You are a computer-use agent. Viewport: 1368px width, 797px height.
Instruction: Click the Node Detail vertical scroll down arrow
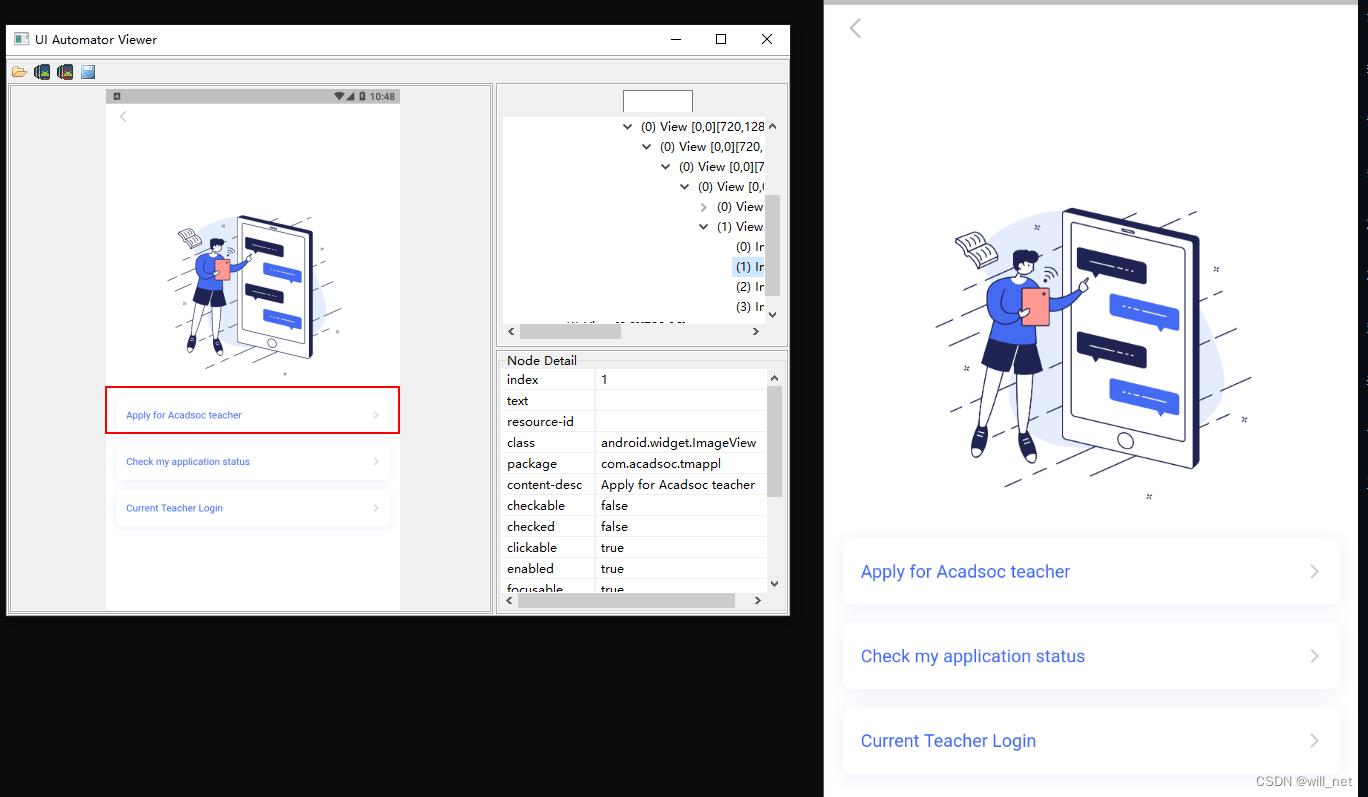coord(774,583)
